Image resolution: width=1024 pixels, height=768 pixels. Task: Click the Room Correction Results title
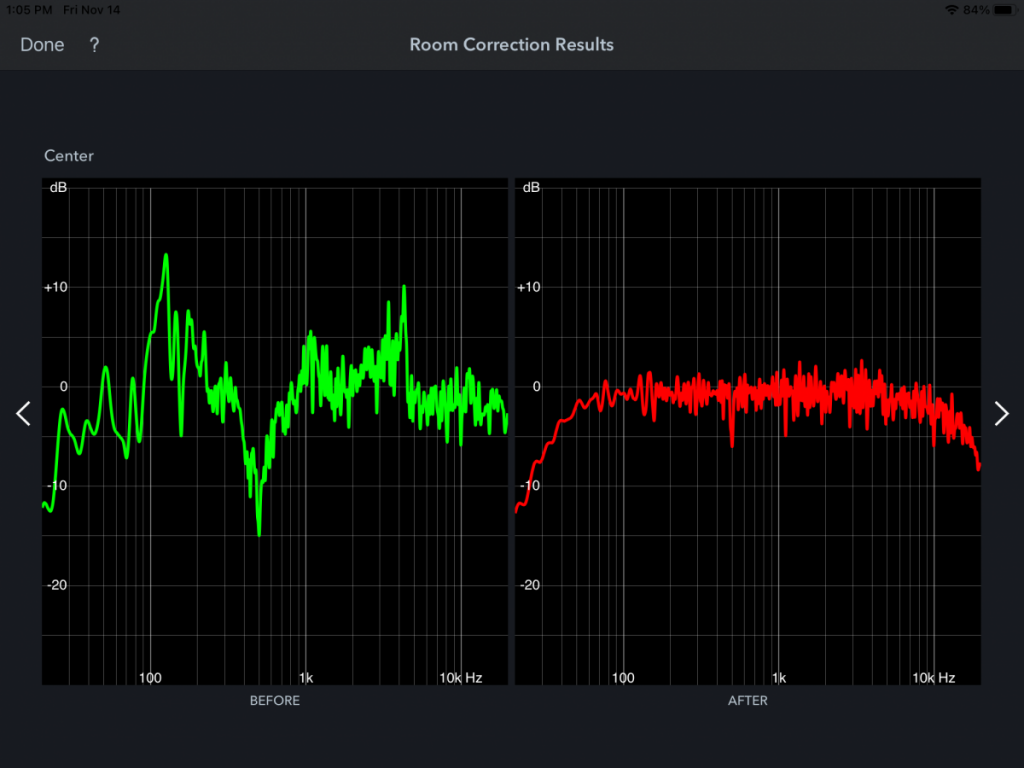511,45
